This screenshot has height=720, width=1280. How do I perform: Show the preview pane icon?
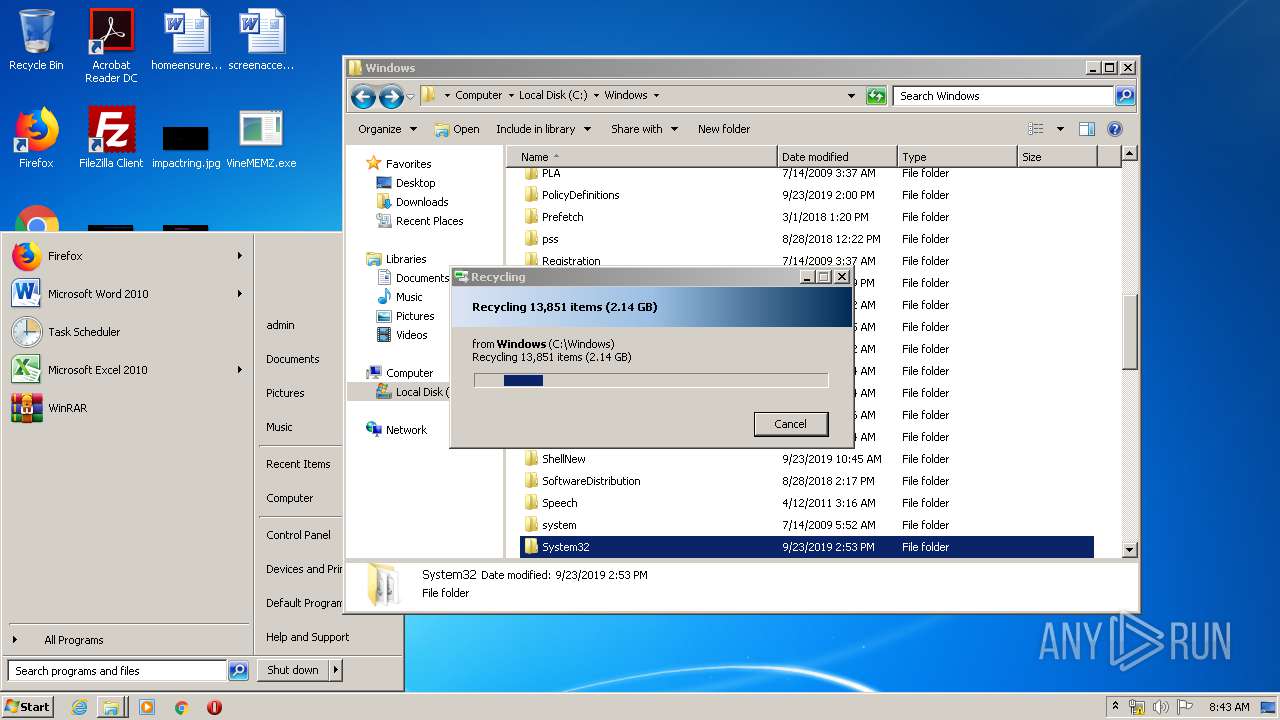(x=1087, y=129)
